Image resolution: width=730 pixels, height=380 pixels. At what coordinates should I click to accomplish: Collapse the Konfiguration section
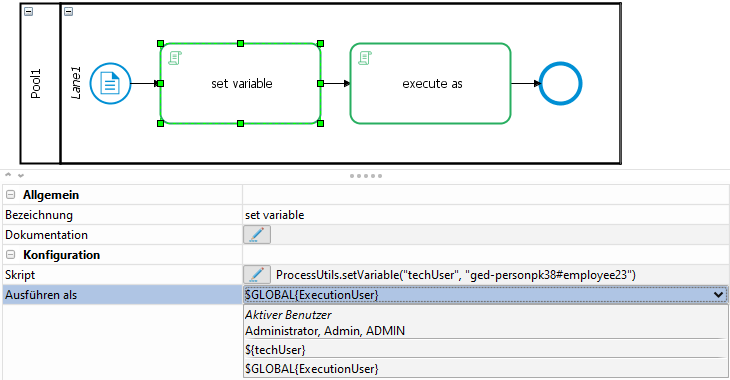point(11,255)
